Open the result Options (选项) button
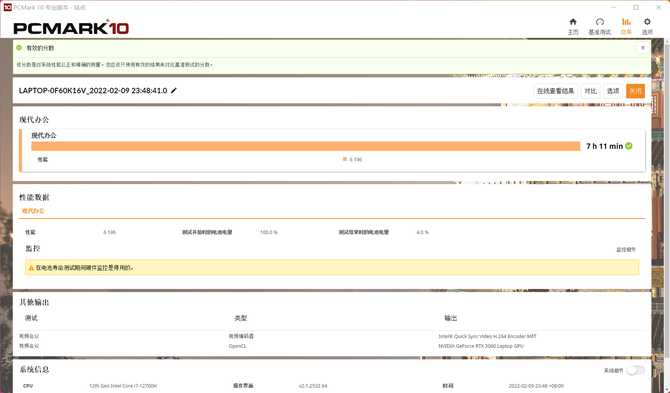670x393 pixels. coord(613,91)
